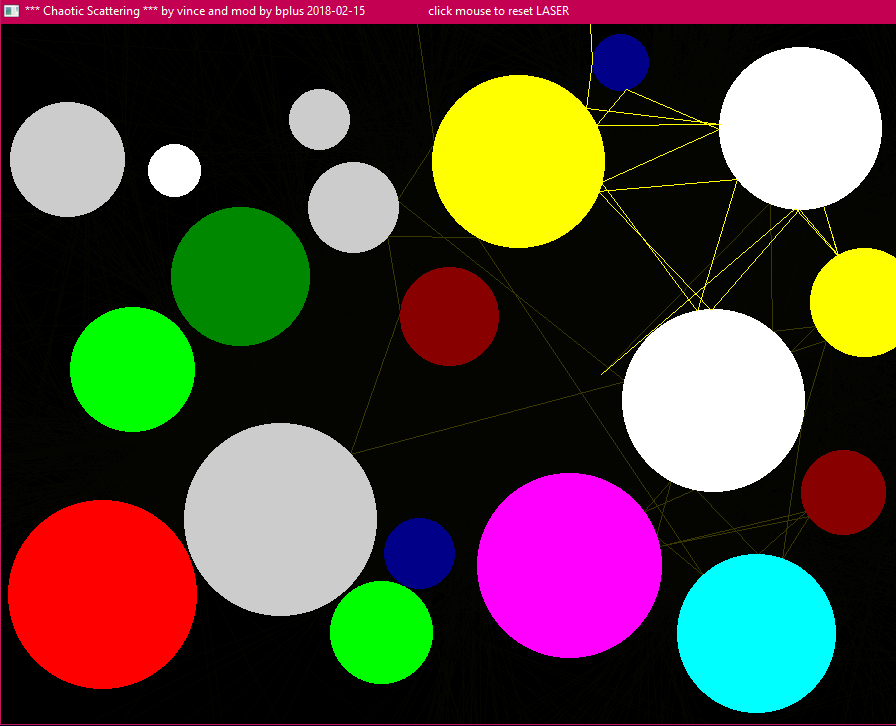896x726 pixels.
Task: Click the large yellow circle at top
Action: click(x=518, y=161)
